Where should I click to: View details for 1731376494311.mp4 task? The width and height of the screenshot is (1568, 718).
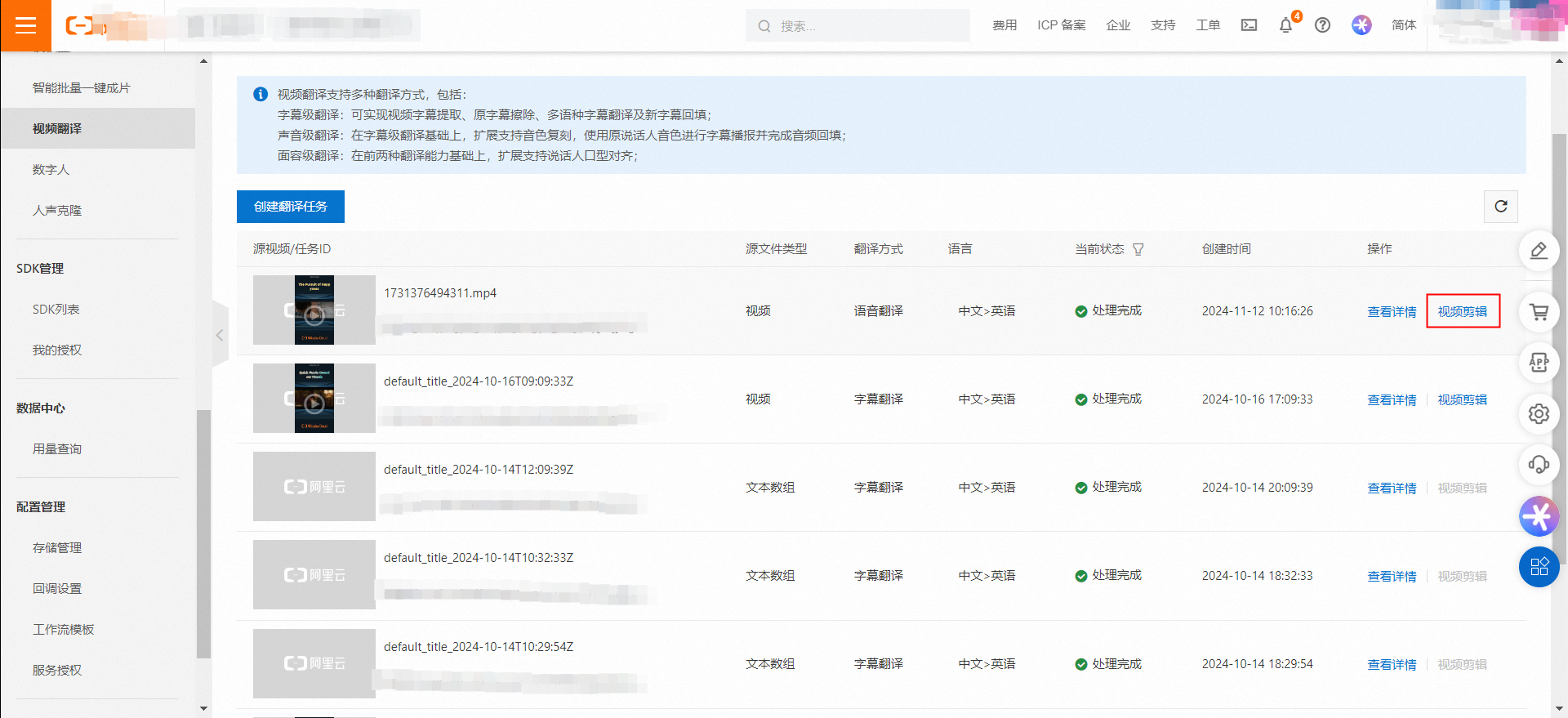coord(1392,311)
